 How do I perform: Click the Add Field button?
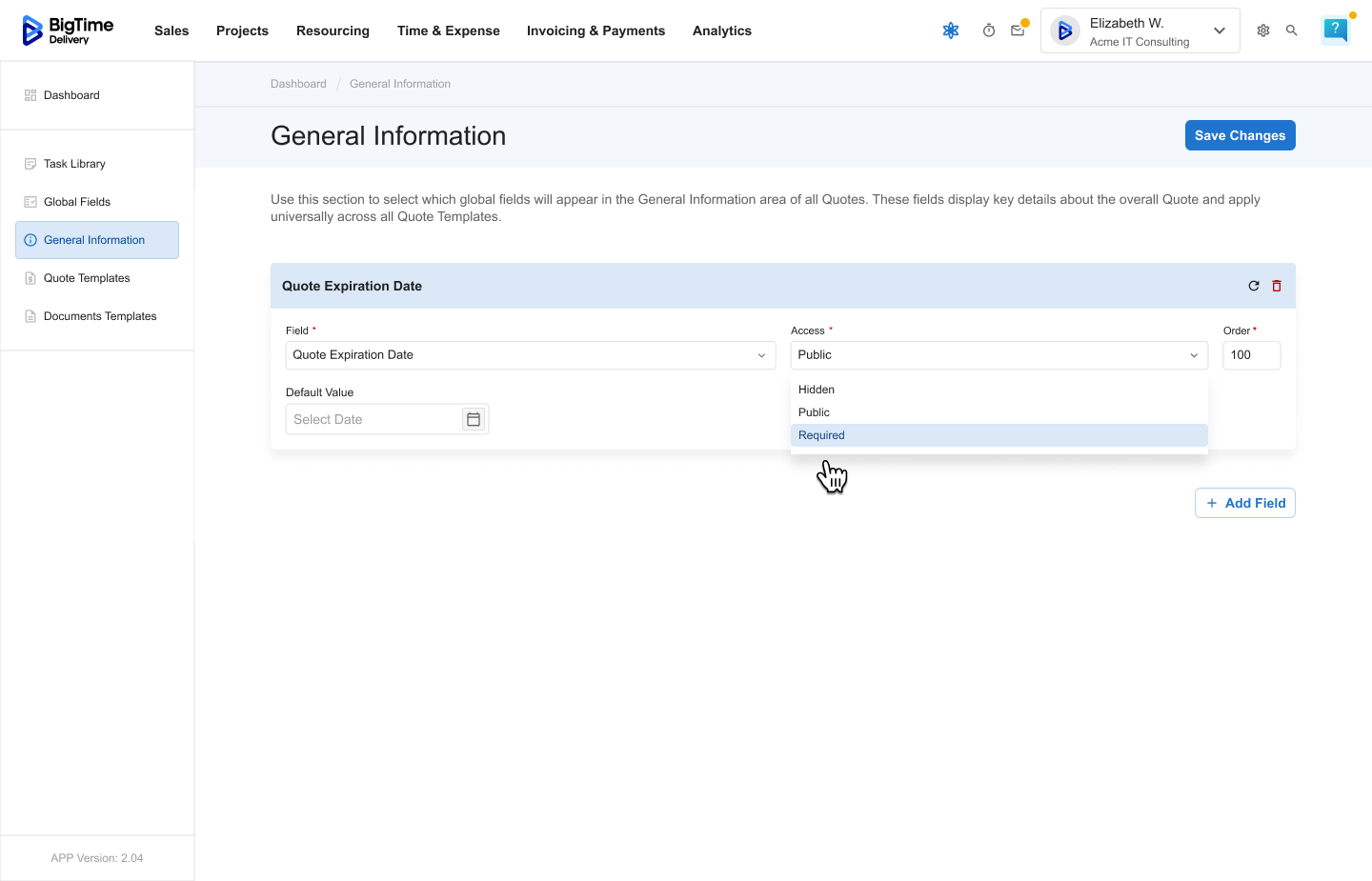click(x=1244, y=503)
